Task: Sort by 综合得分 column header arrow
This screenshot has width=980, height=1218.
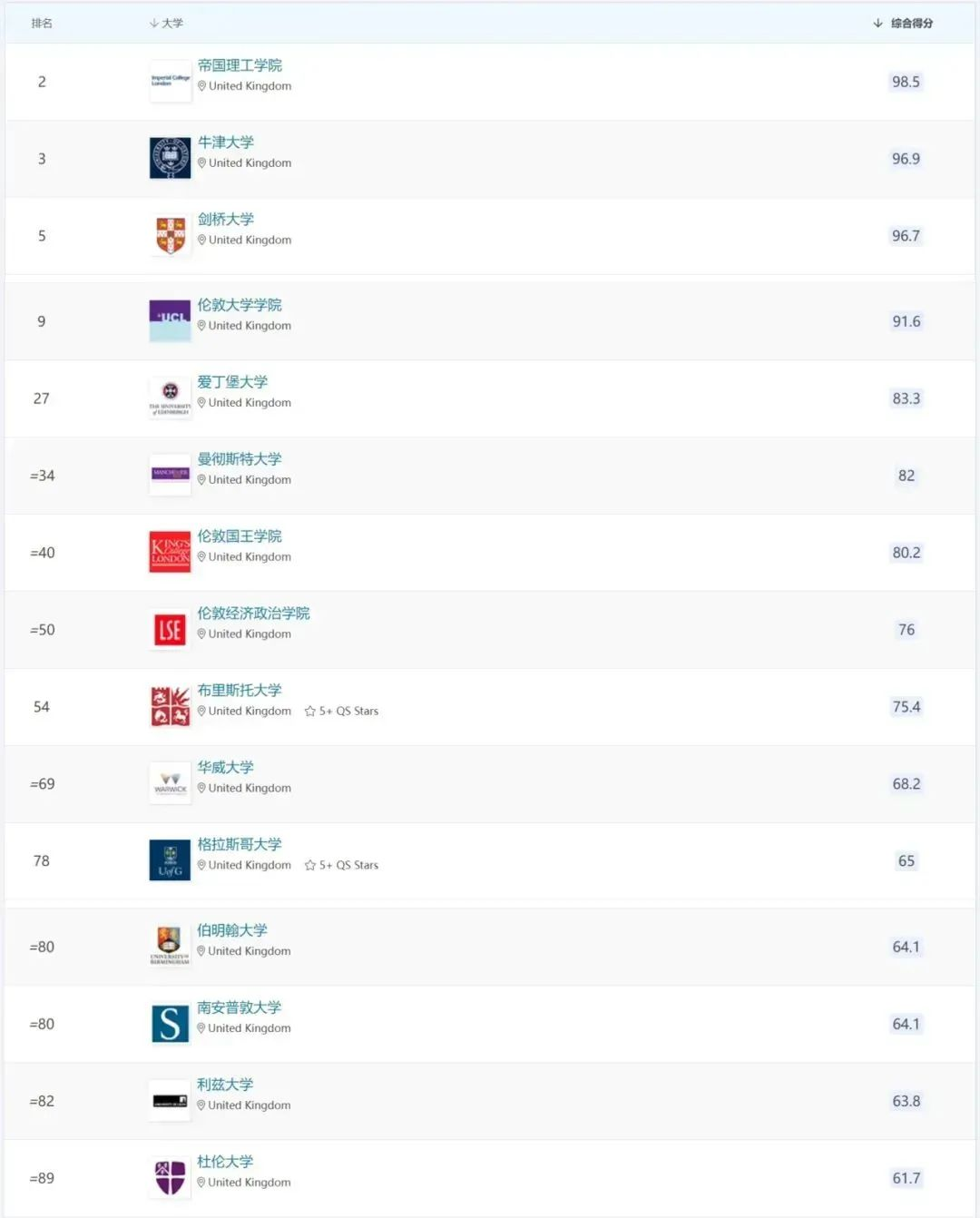Action: click(877, 24)
